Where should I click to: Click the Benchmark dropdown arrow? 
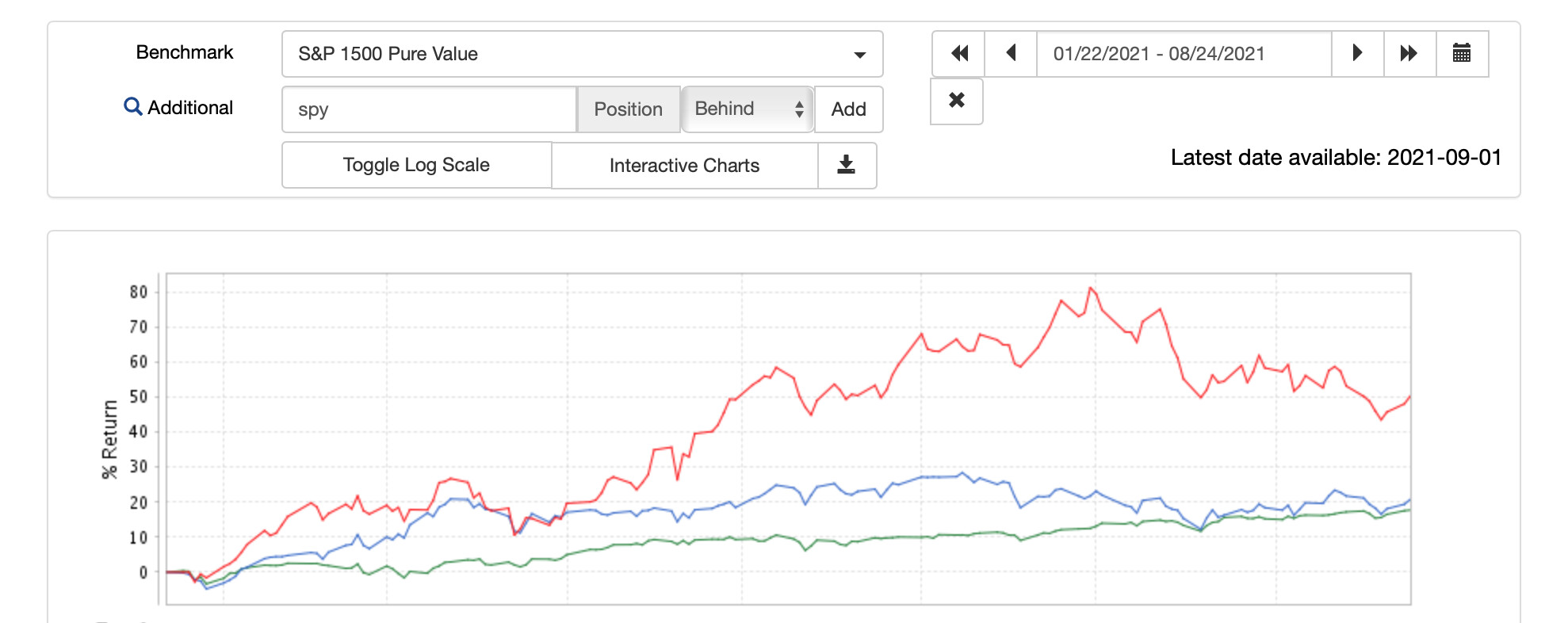pyautogui.click(x=859, y=55)
